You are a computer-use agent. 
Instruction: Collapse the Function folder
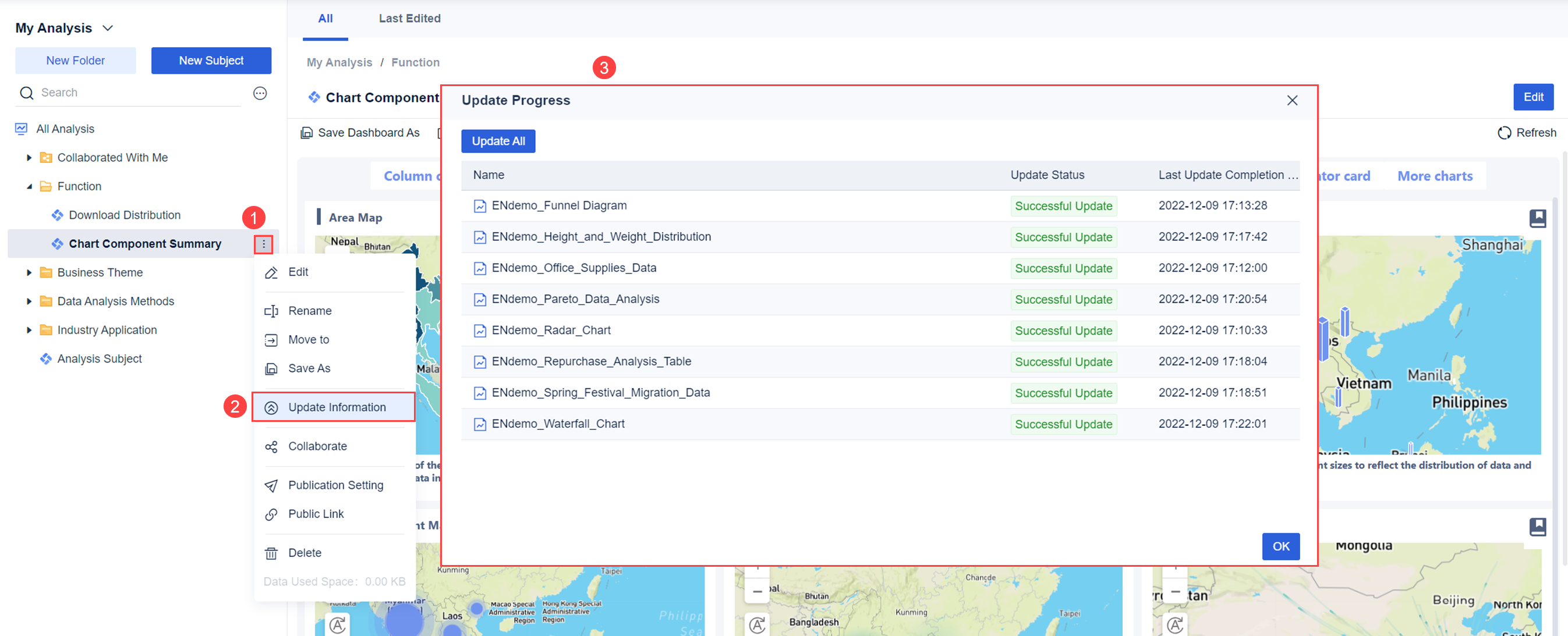coord(29,186)
